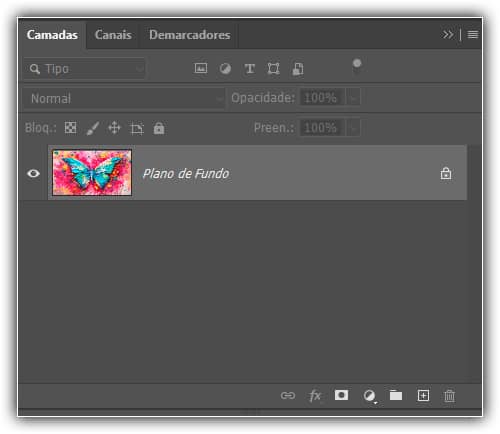Toggle lock all padlock icon
Viewport: 500px width, 434px height.
point(159,128)
